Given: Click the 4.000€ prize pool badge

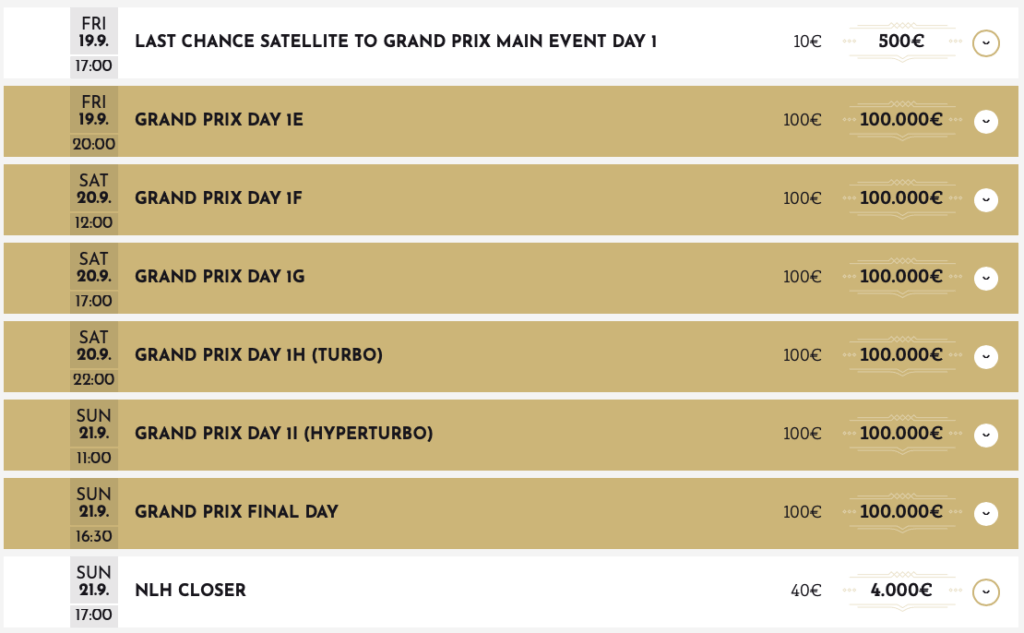Looking at the screenshot, I should coord(901,590).
